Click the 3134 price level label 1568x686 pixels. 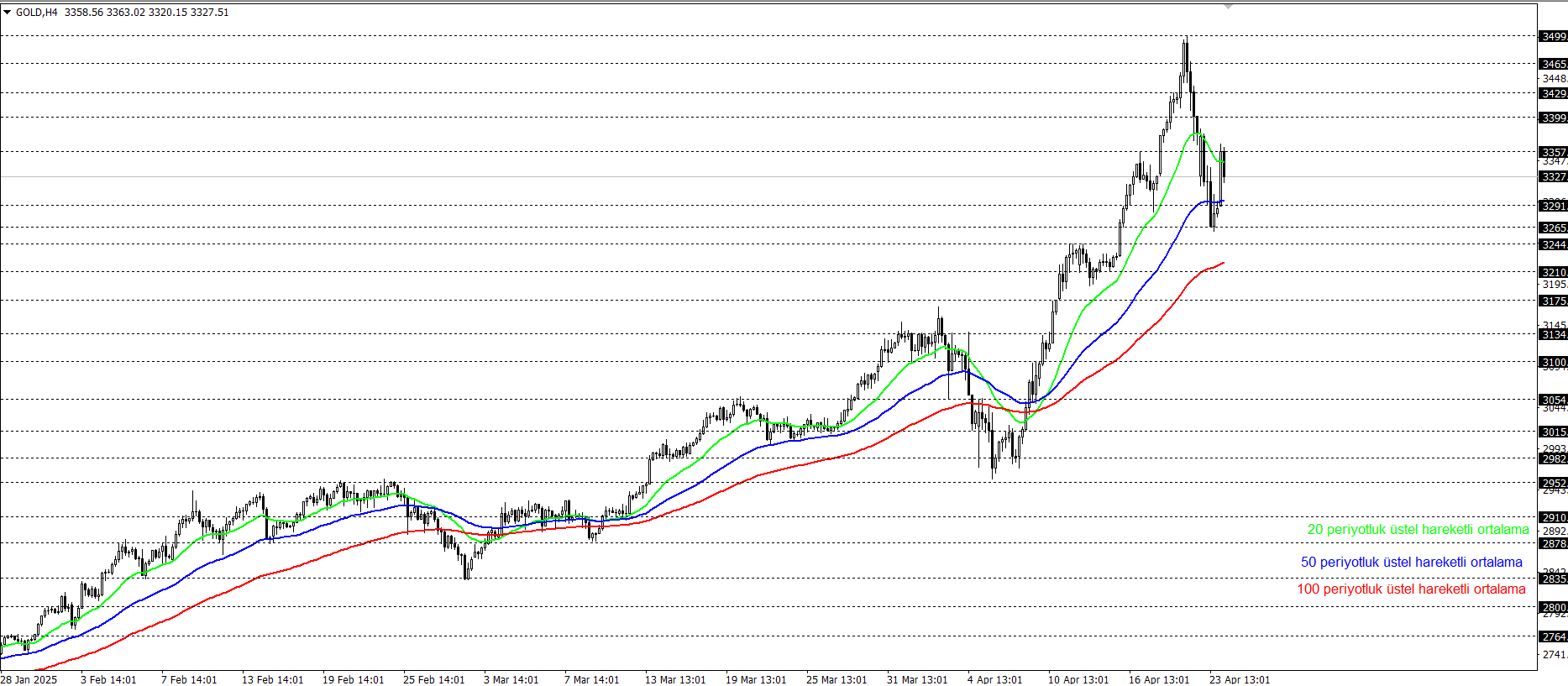(1553, 334)
